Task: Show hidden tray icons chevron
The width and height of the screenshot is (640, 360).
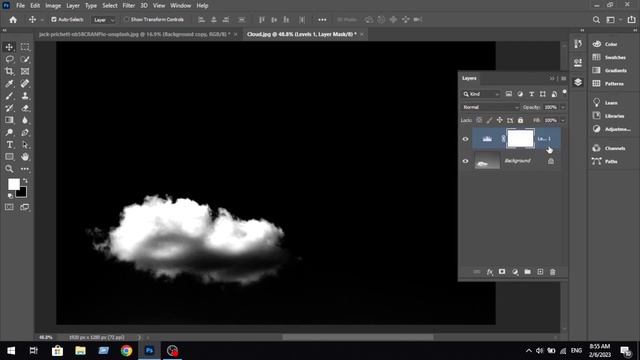Action: pyautogui.click(x=529, y=351)
